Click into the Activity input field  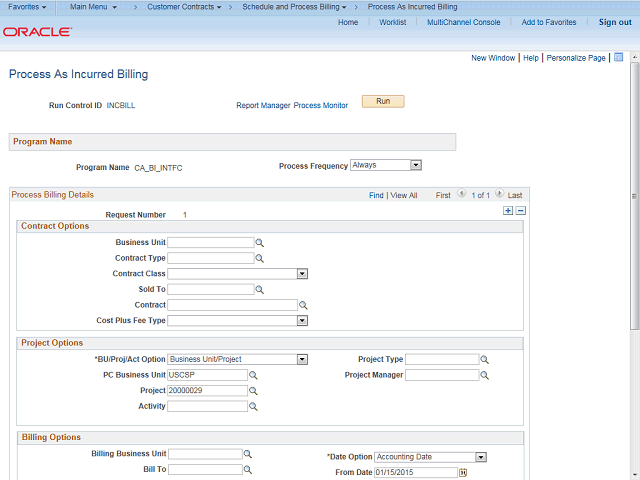[207, 407]
